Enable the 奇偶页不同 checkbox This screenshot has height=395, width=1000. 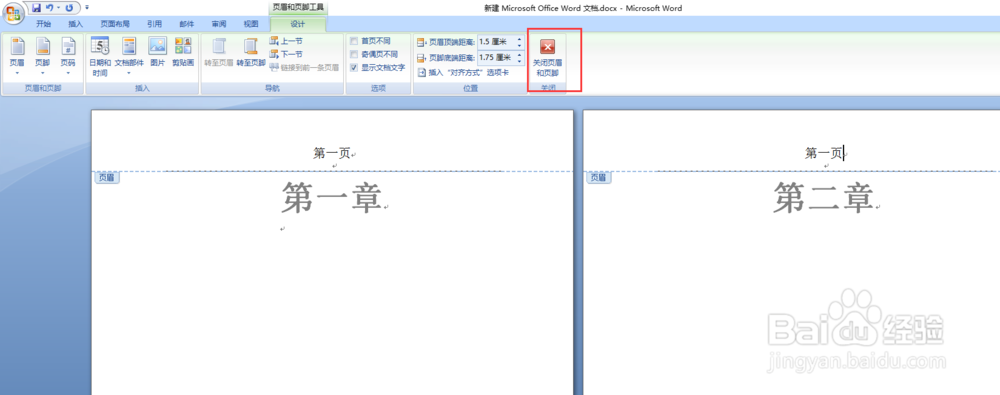354,54
